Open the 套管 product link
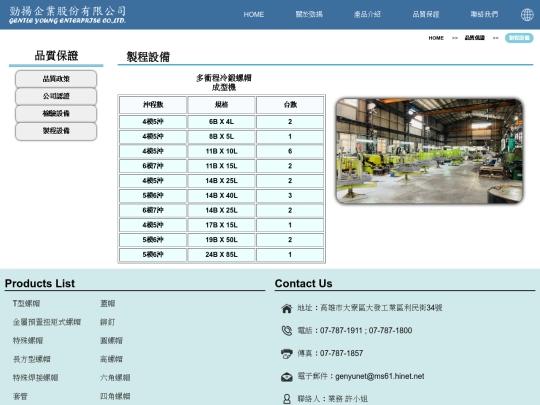Screen dimensions: 540x405 (x=20, y=396)
